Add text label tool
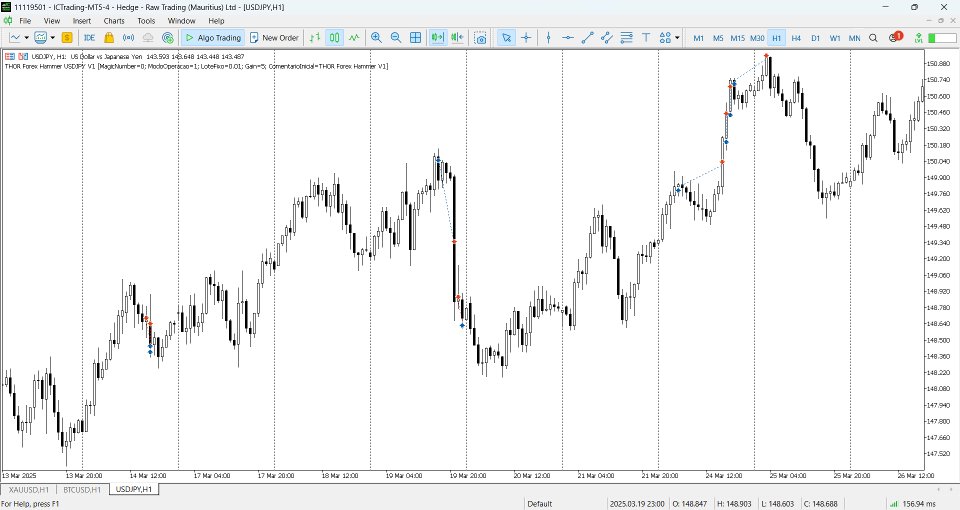Image resolution: width=960 pixels, height=510 pixels. [x=646, y=37]
